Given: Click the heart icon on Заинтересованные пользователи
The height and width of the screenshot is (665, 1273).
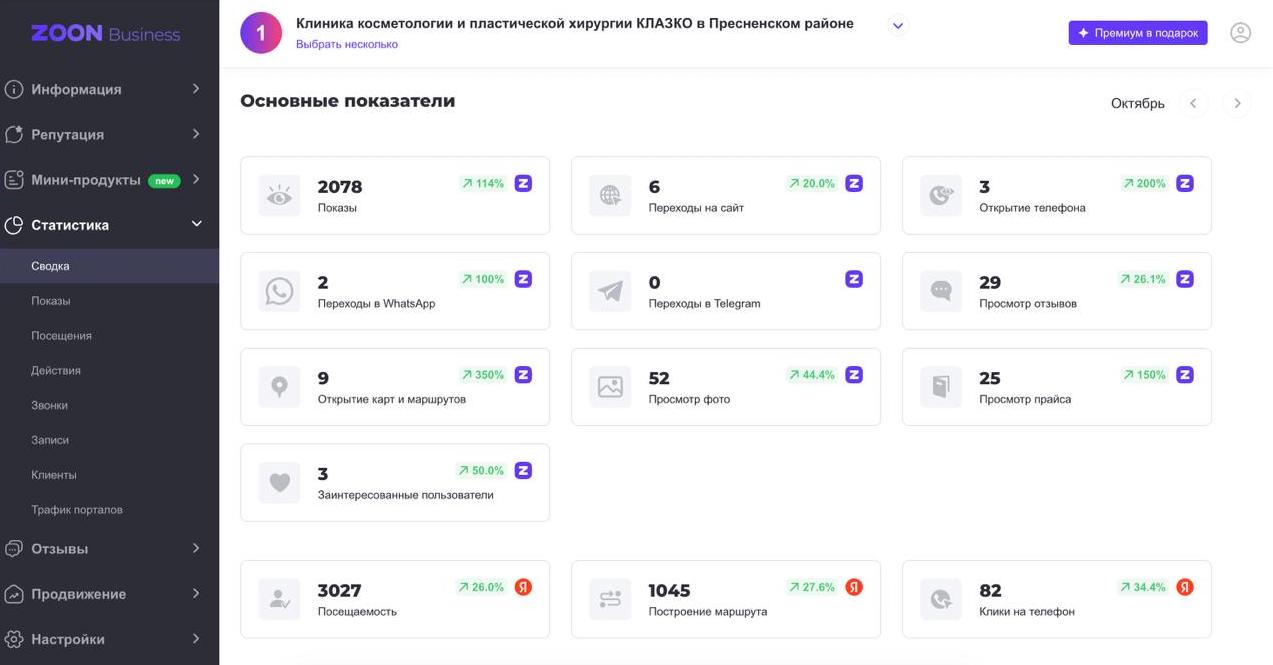Looking at the screenshot, I should point(278,480).
